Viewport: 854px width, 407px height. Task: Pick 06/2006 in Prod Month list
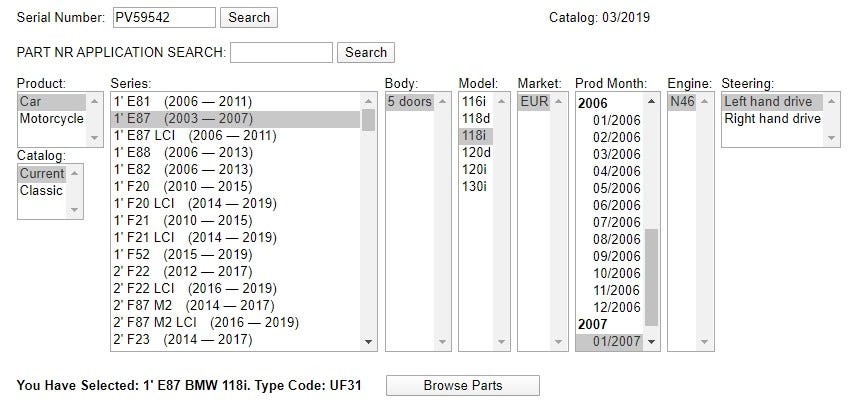(616, 205)
